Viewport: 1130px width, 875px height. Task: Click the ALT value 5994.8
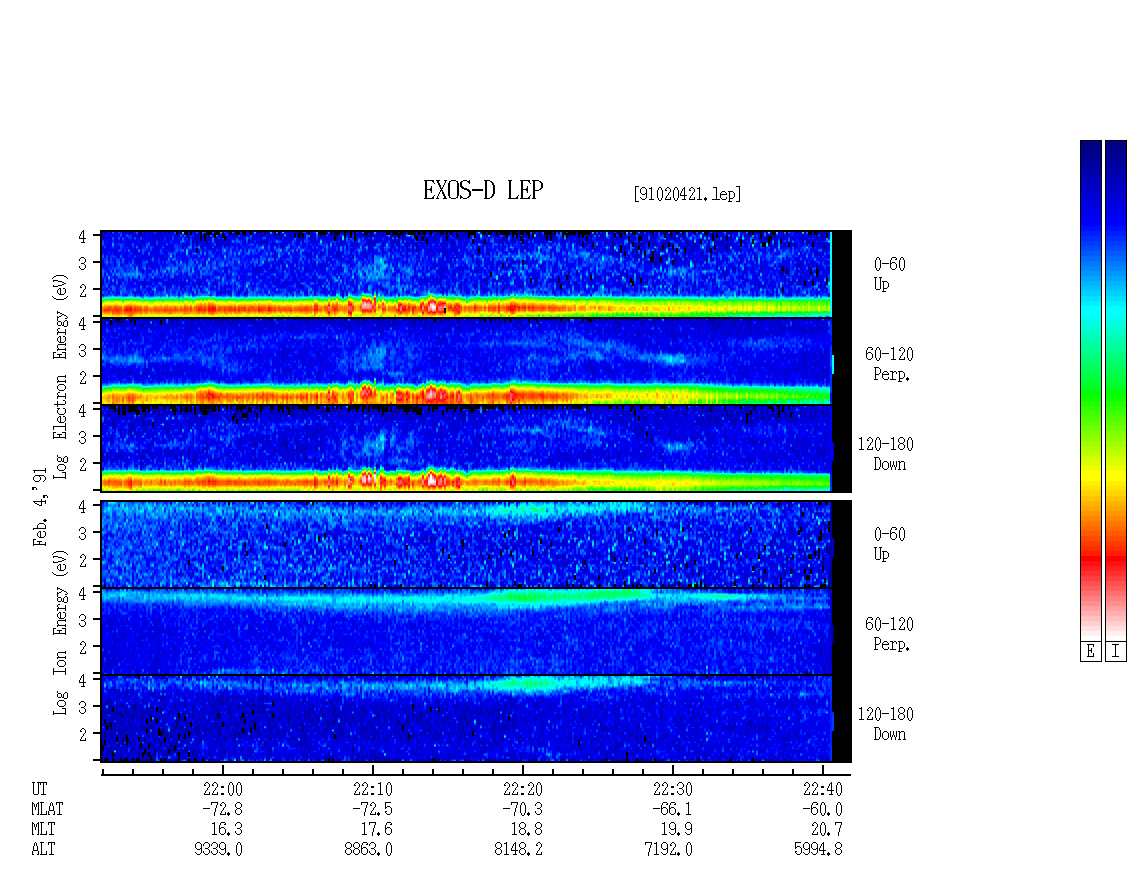(x=818, y=850)
